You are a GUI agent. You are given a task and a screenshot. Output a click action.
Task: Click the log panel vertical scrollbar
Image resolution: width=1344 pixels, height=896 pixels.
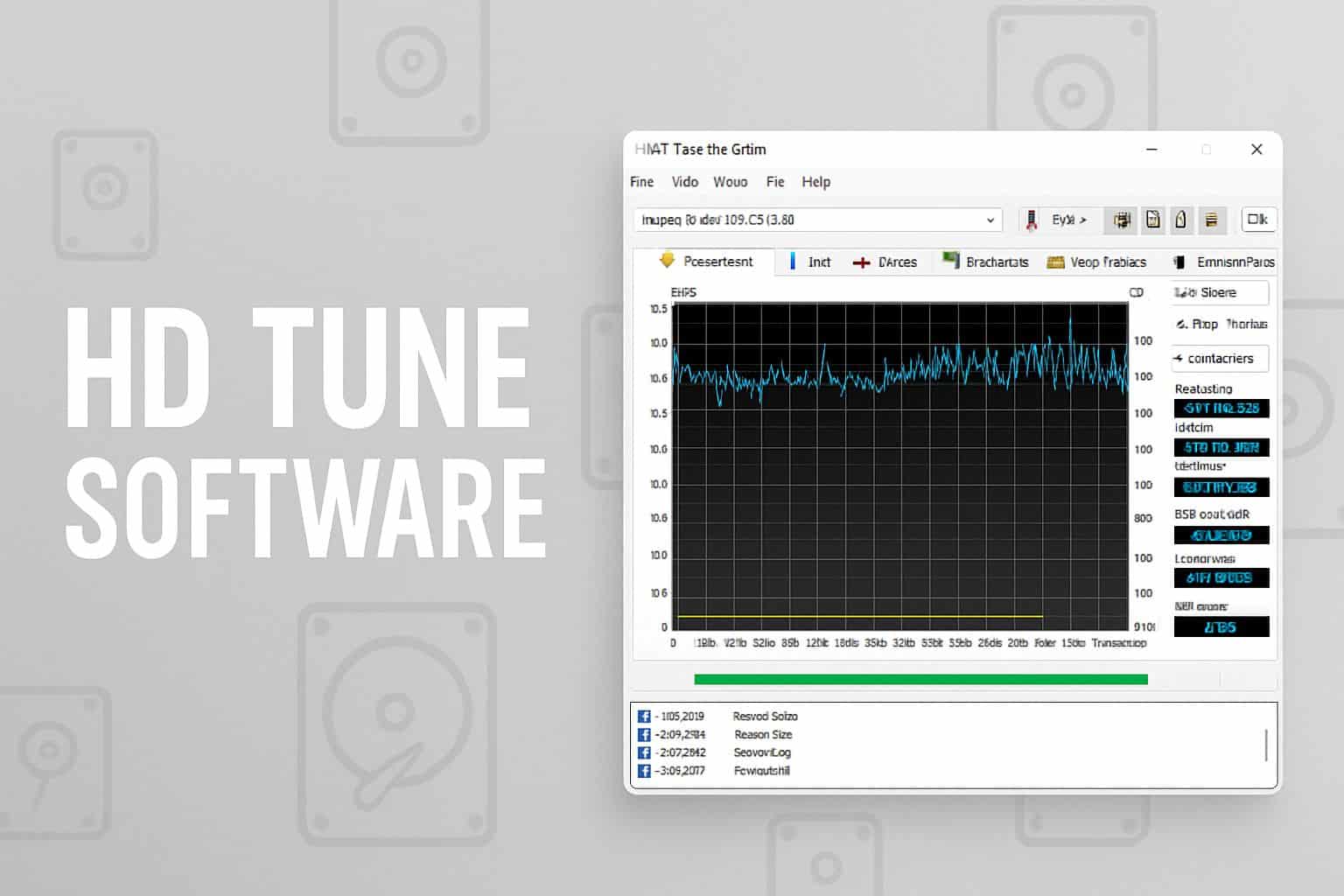click(x=1266, y=745)
